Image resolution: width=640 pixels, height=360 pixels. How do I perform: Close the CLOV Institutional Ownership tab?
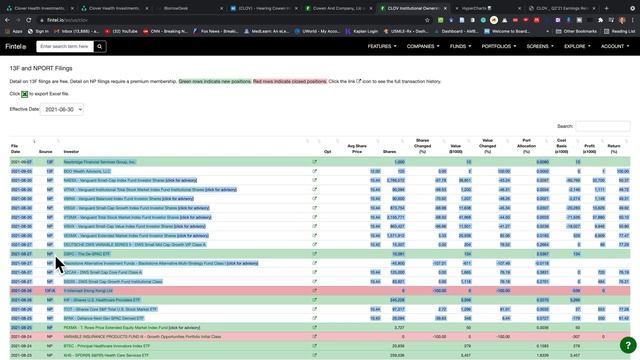click(x=445, y=8)
